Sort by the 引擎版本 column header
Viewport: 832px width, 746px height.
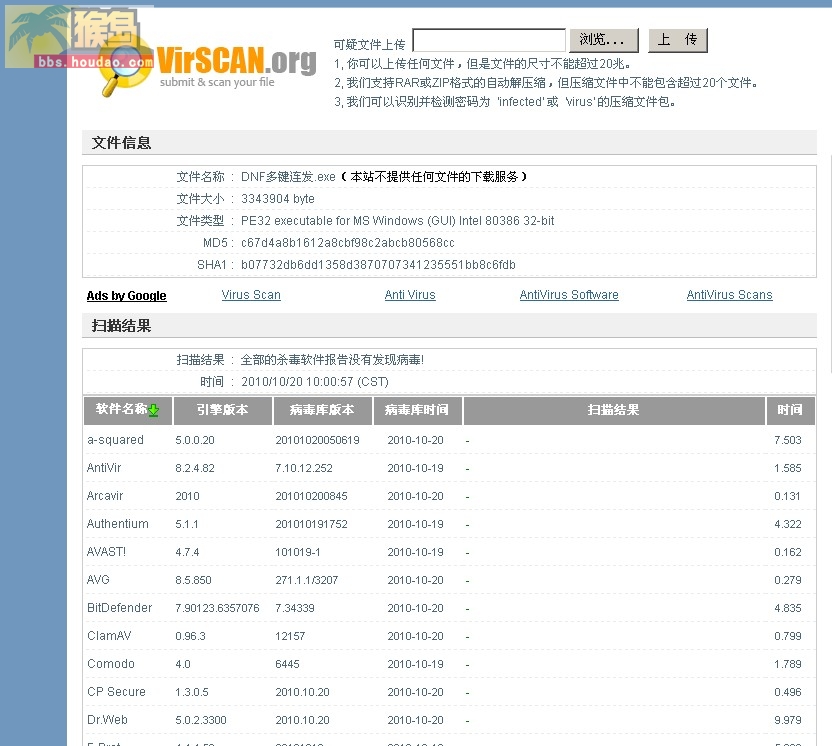pyautogui.click(x=223, y=410)
